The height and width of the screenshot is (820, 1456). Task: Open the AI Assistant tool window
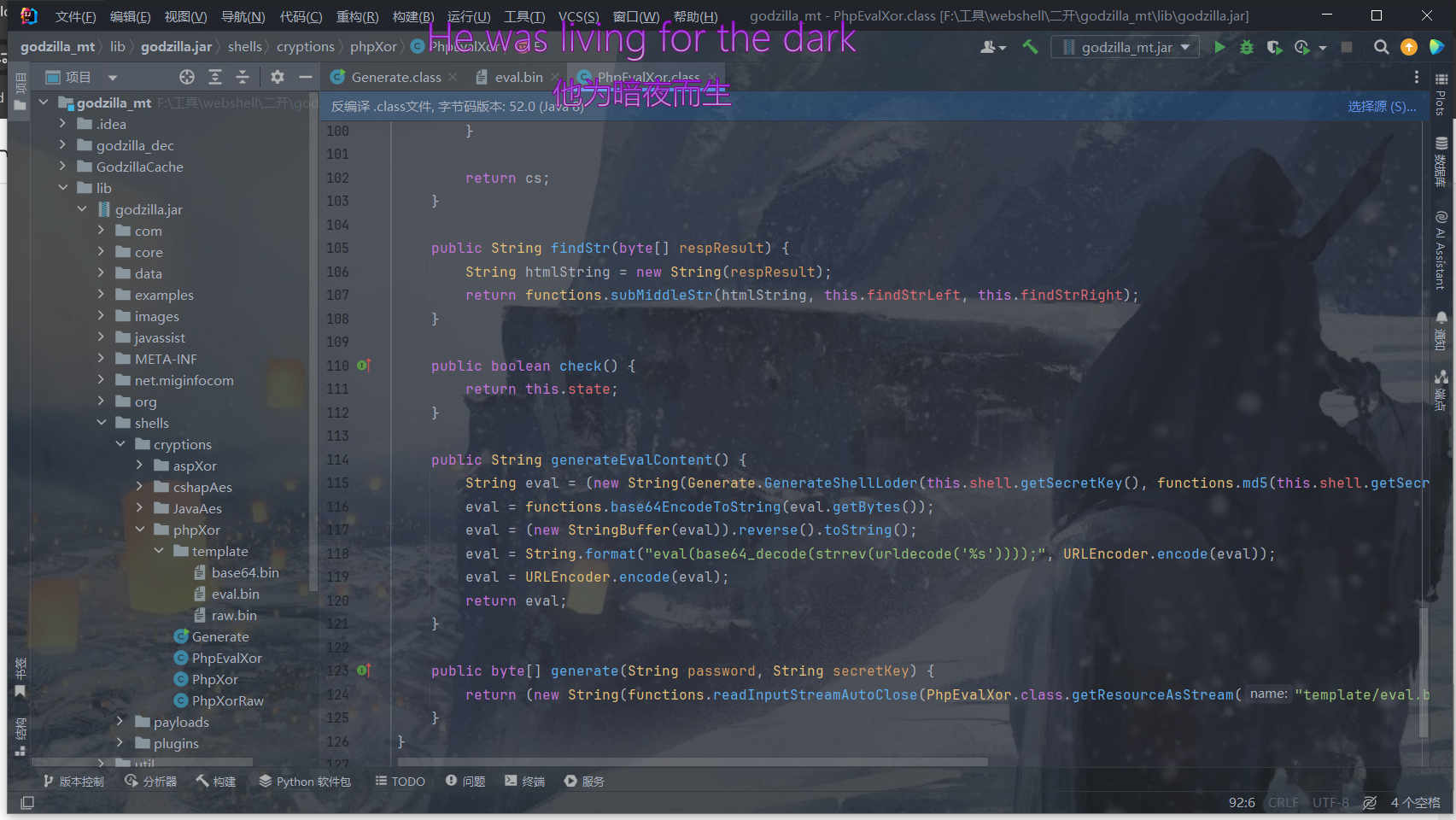(x=1441, y=250)
